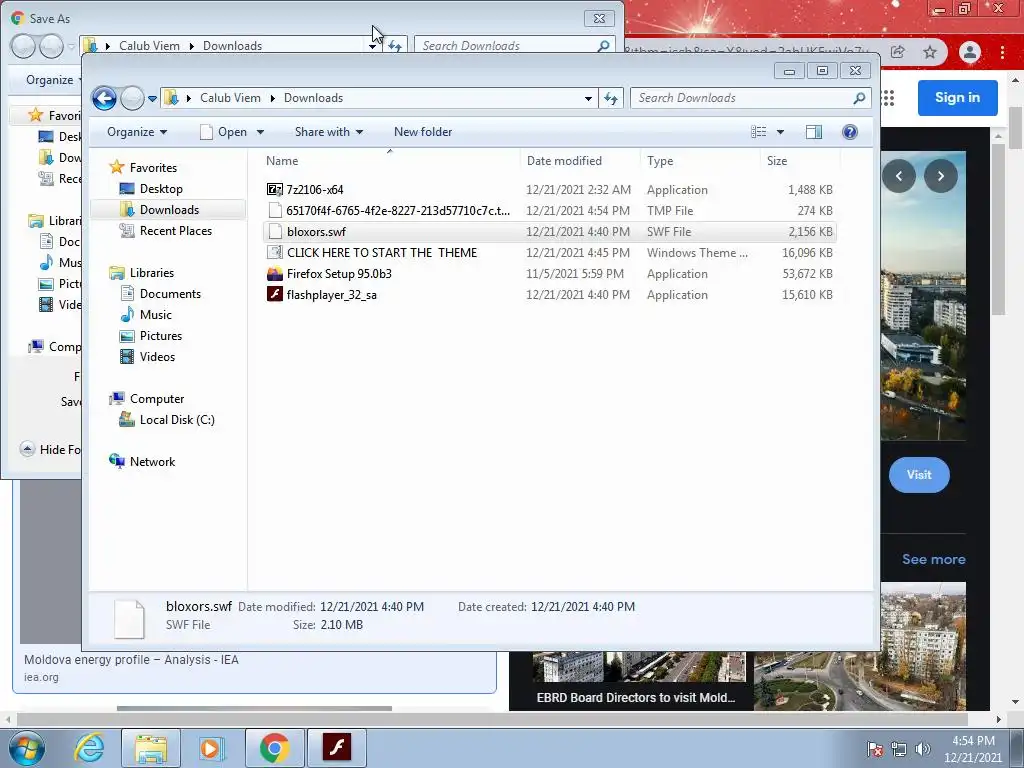Select CLICK HERE TO START THE THEME file
This screenshot has width=1024, height=768.
[550, 253]
